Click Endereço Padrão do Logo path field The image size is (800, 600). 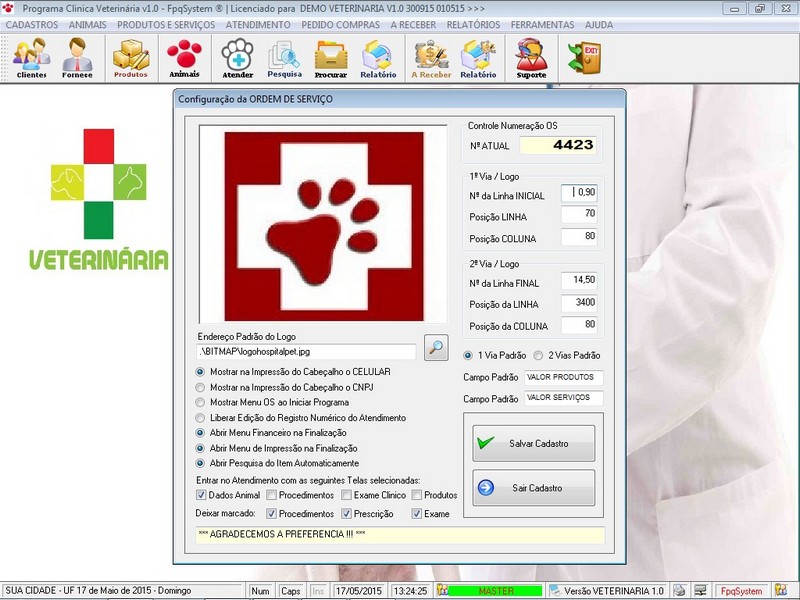(306, 352)
